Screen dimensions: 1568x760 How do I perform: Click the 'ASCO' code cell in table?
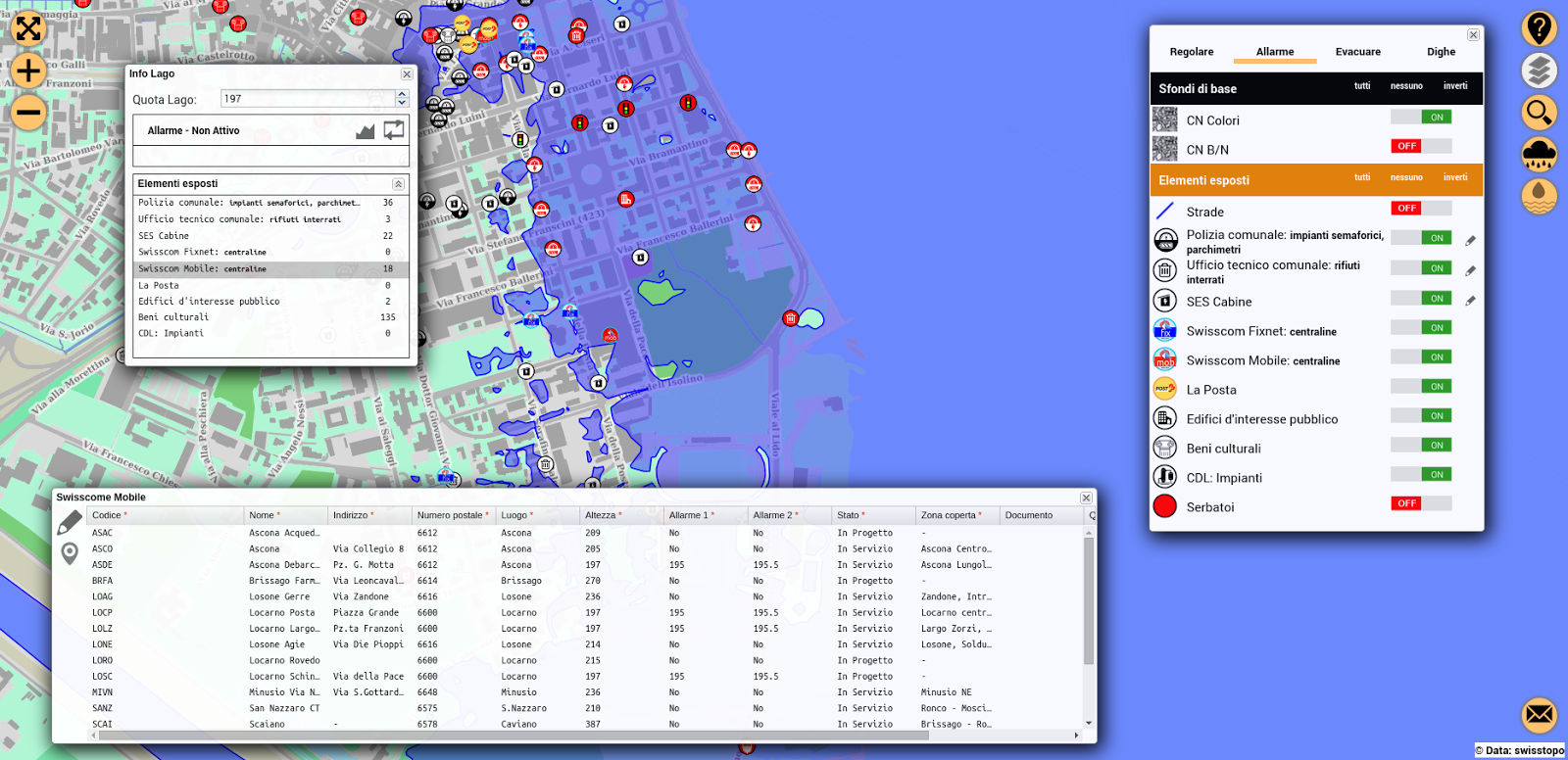tap(103, 549)
